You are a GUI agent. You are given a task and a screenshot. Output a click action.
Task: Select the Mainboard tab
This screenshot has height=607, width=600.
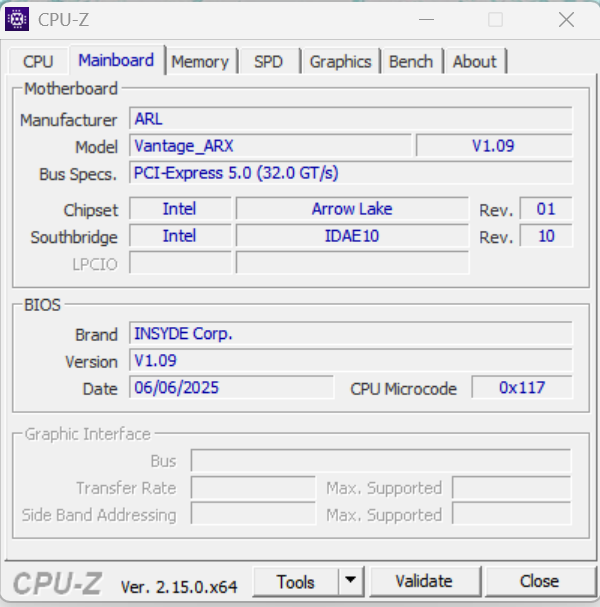point(116,60)
